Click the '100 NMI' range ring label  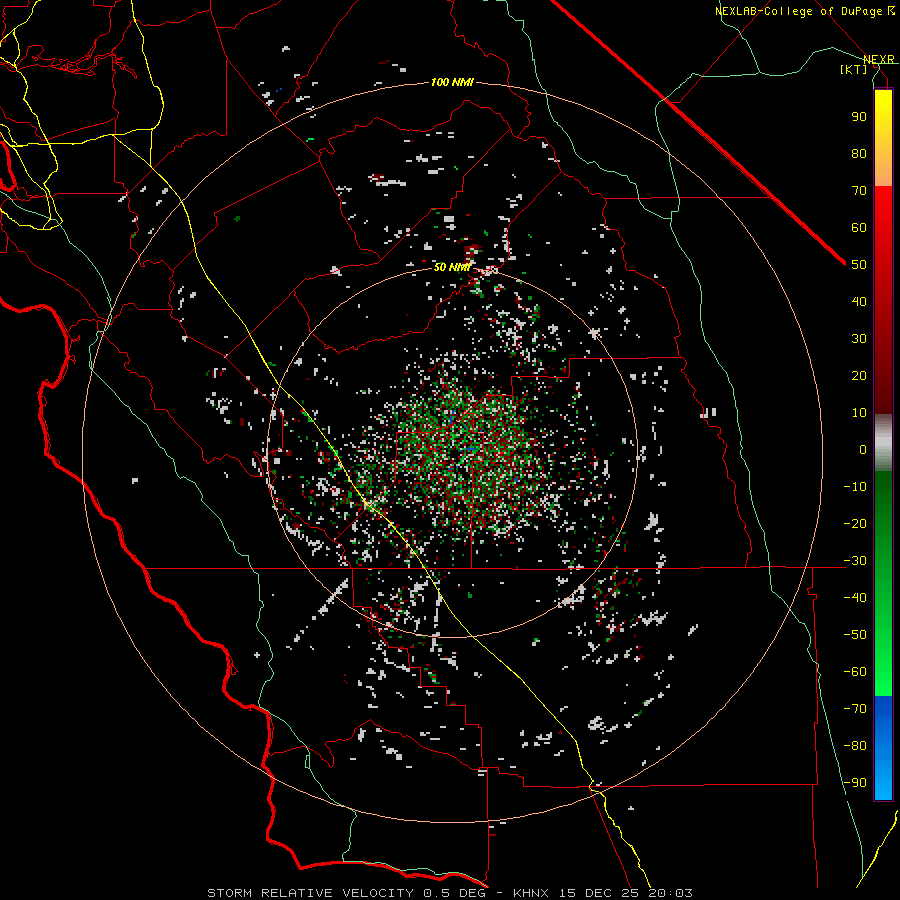point(452,83)
